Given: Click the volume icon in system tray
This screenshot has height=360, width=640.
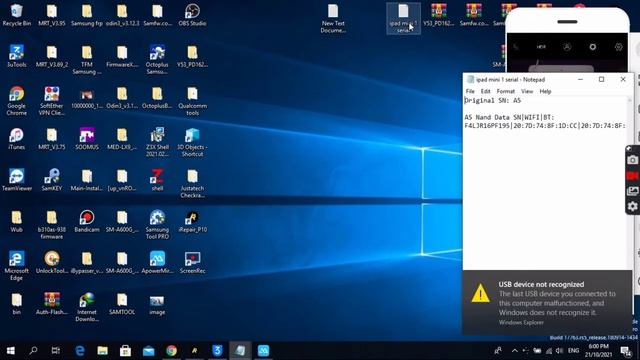Looking at the screenshot, I should coord(560,351).
